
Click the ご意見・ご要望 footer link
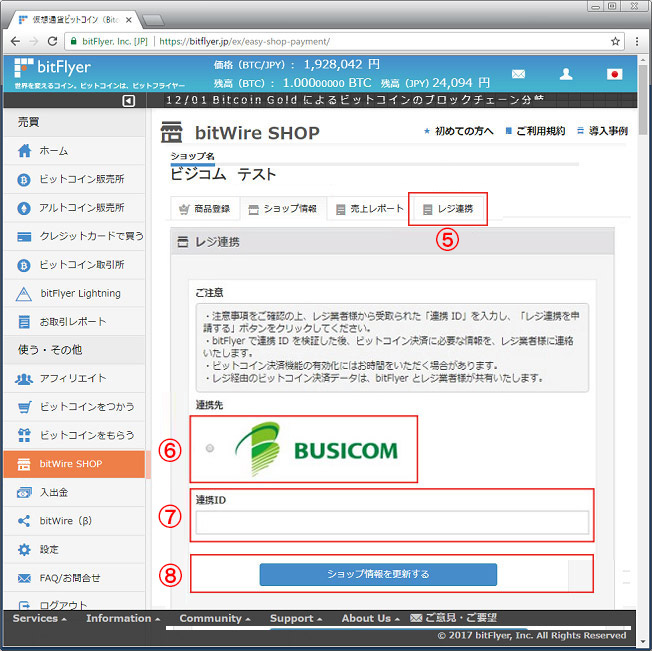(x=454, y=618)
